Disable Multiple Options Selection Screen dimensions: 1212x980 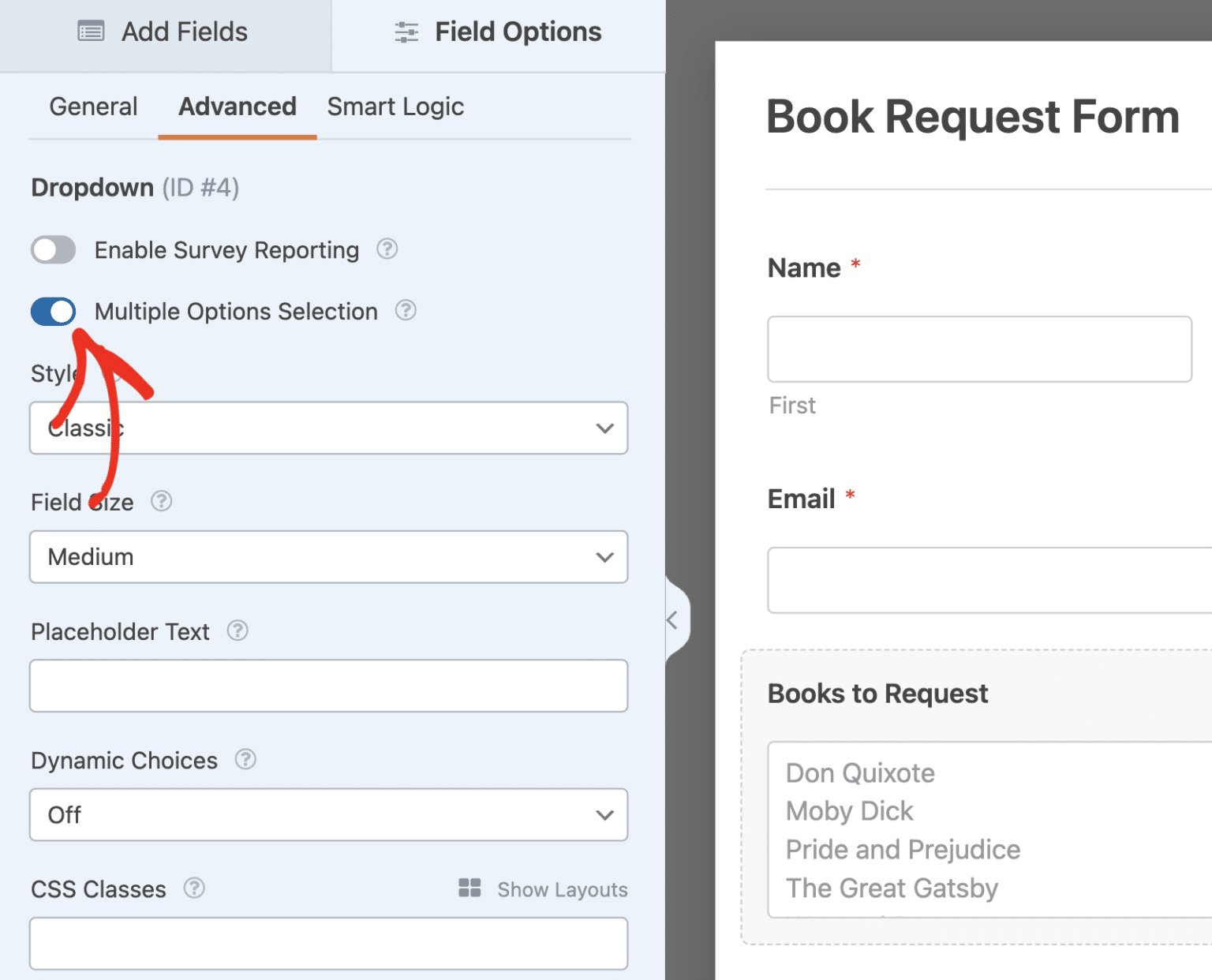[x=53, y=311]
